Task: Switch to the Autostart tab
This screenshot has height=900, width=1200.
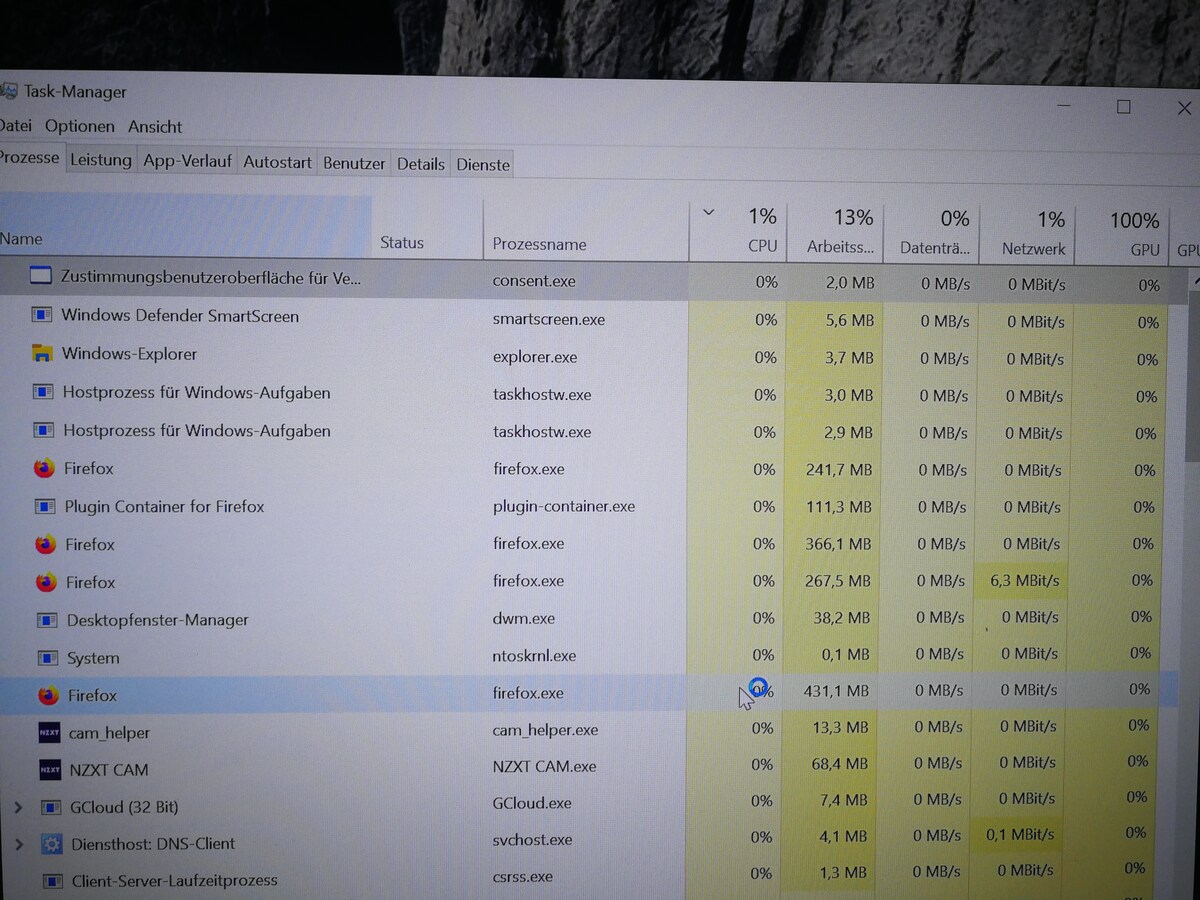Action: pos(277,162)
